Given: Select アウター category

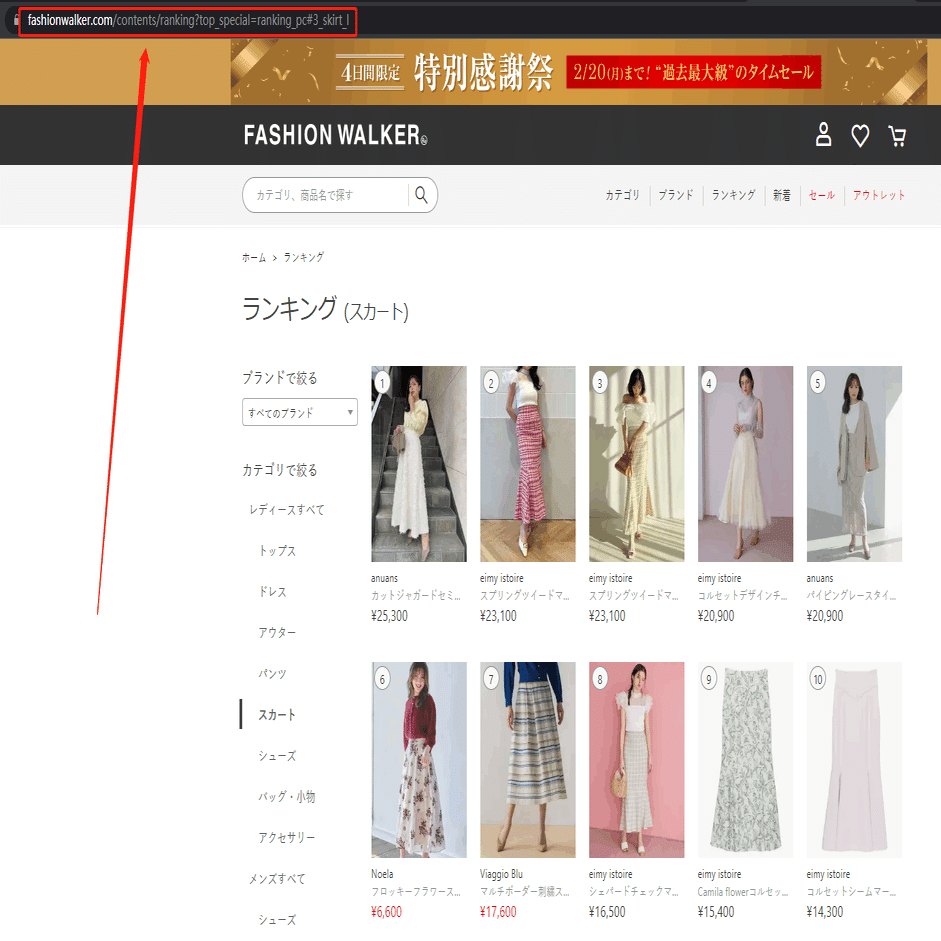Looking at the screenshot, I should point(277,633).
